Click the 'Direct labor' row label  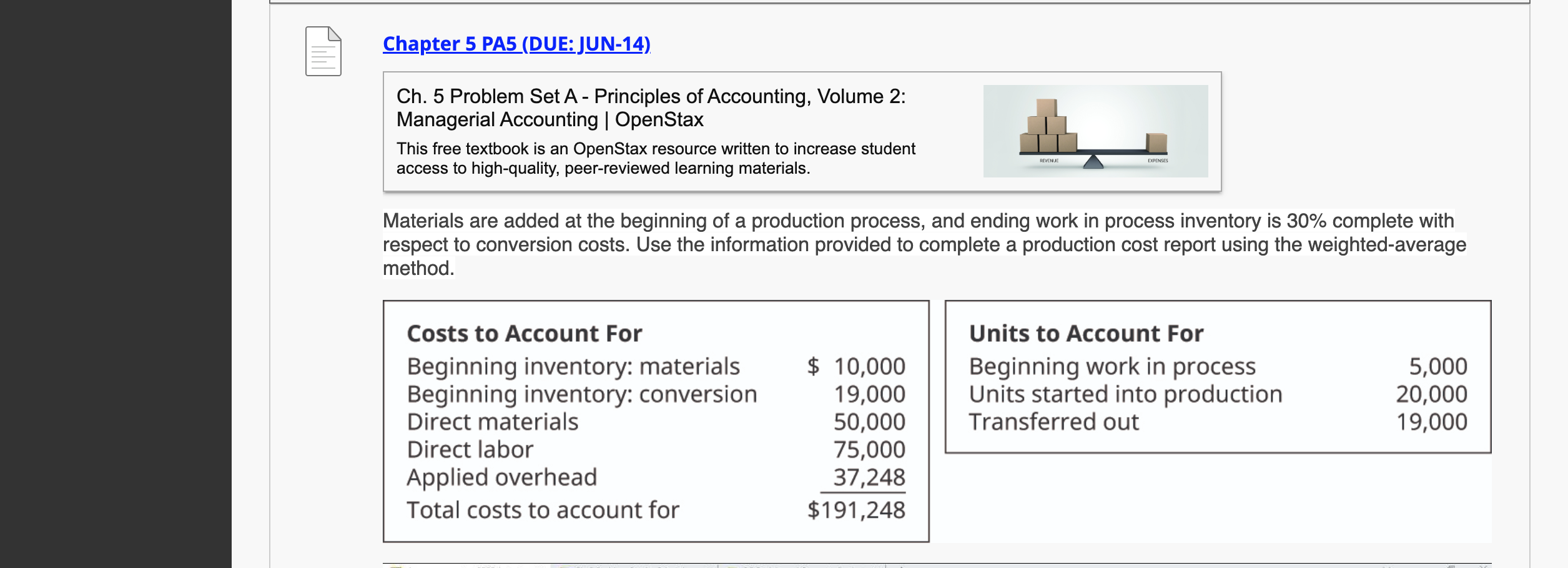(470, 449)
